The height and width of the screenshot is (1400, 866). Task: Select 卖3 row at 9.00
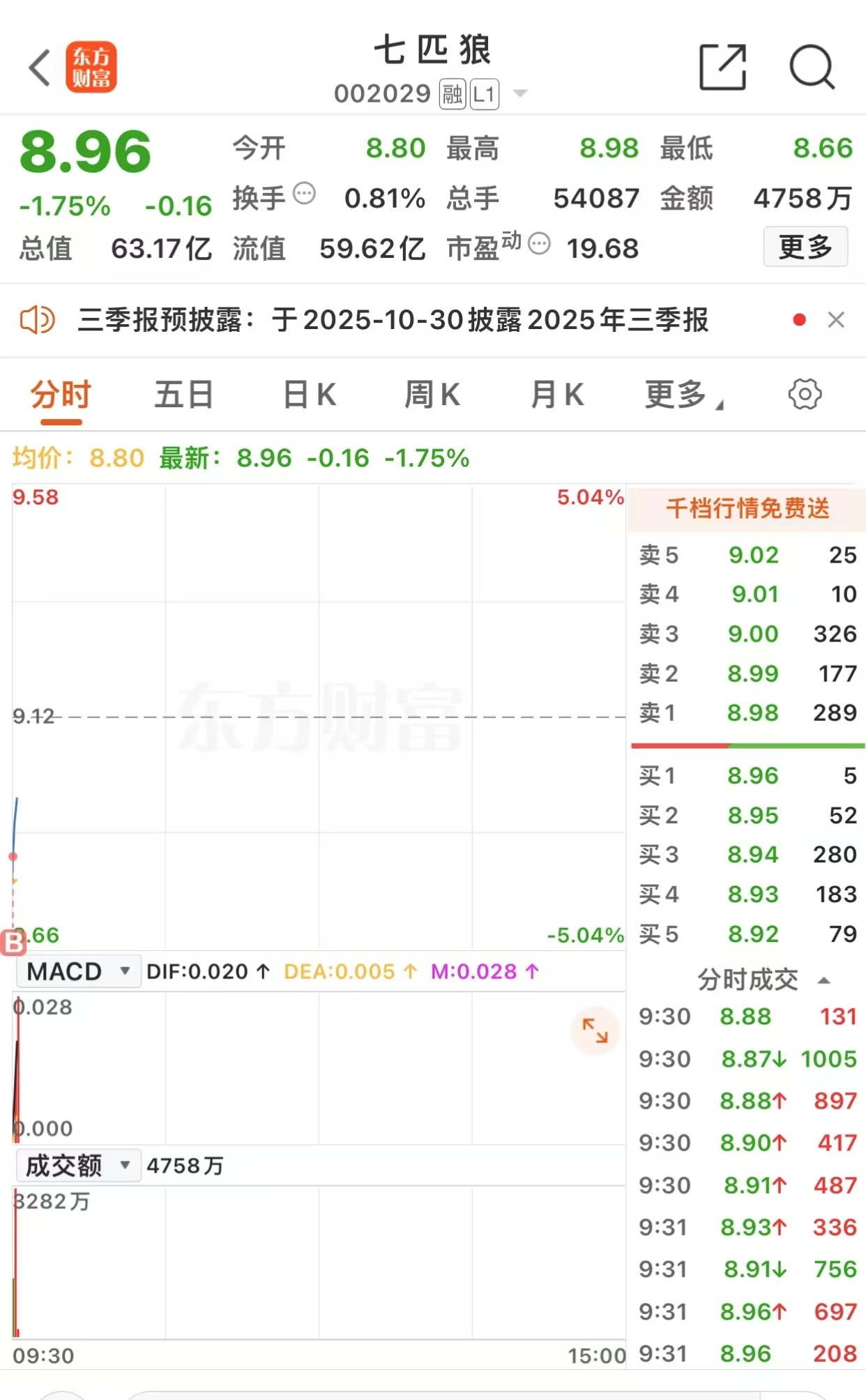tap(747, 634)
